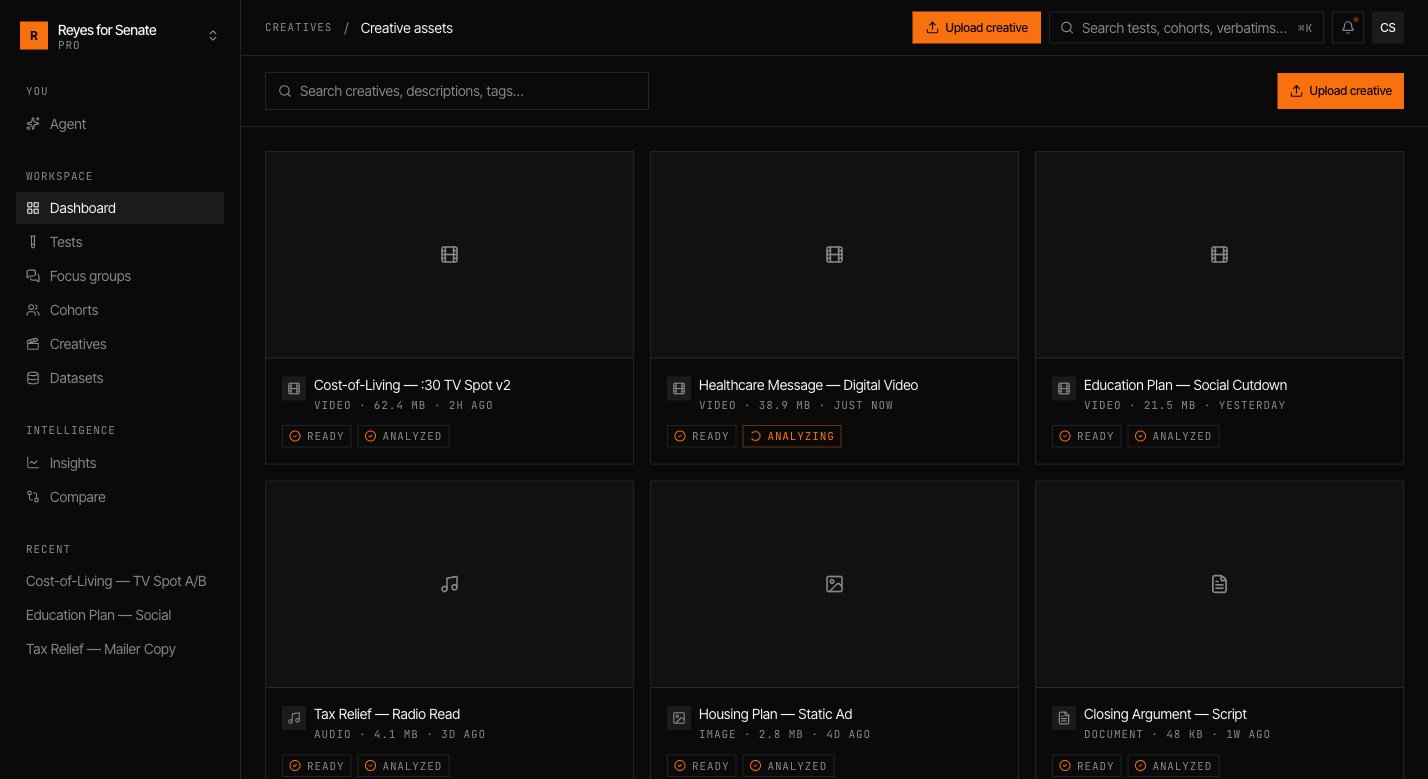
Task: Click film icon beside Healthcare Message title
Action: (679, 389)
